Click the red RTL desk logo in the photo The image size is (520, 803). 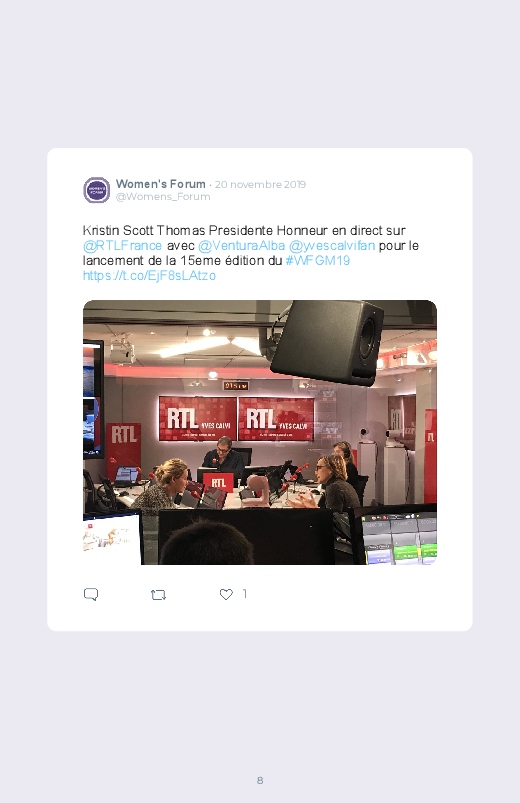coord(218,482)
